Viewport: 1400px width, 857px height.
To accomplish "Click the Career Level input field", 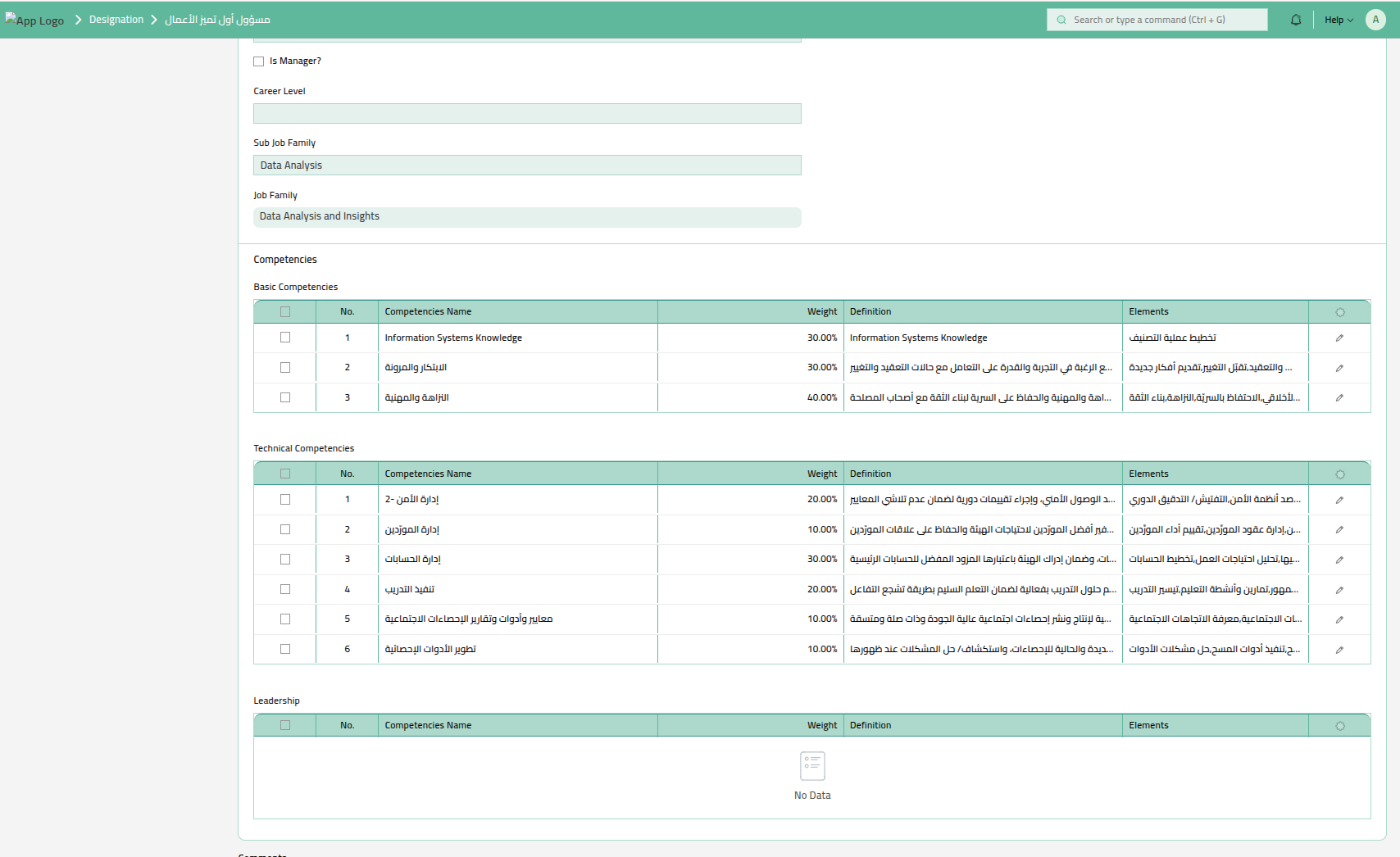I will click(x=527, y=114).
